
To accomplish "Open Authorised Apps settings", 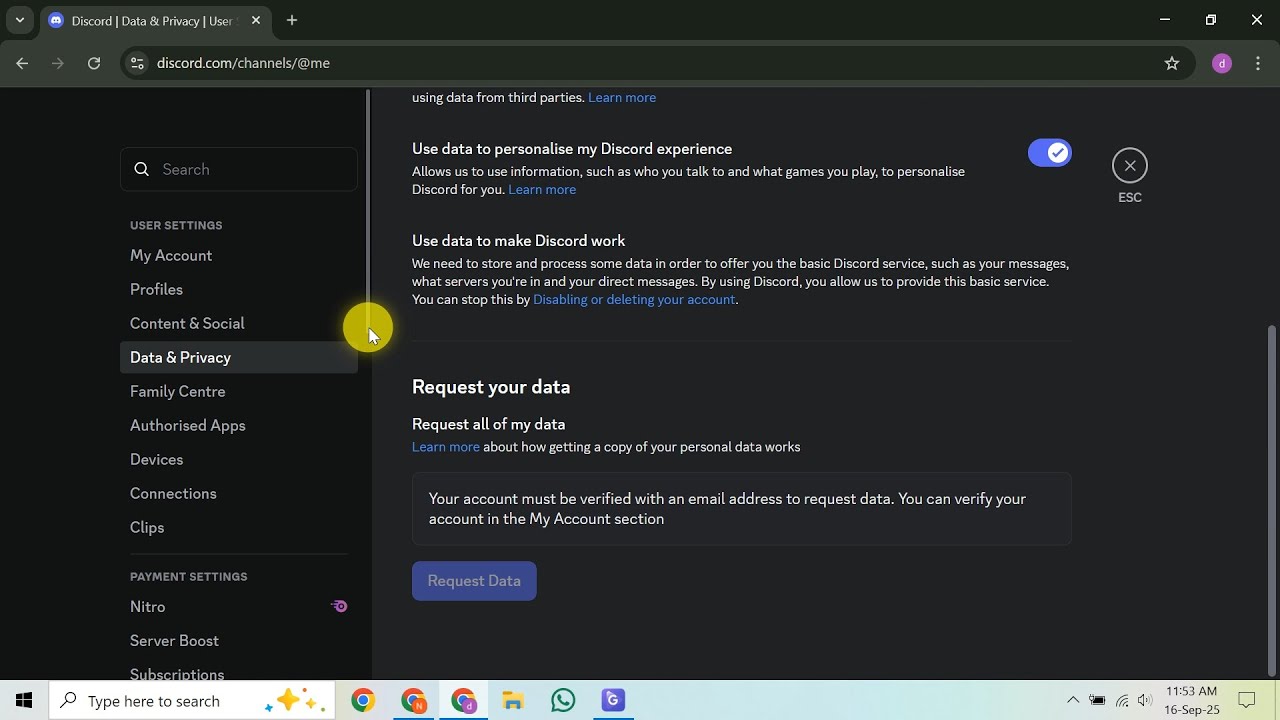I will click(x=239, y=426).
